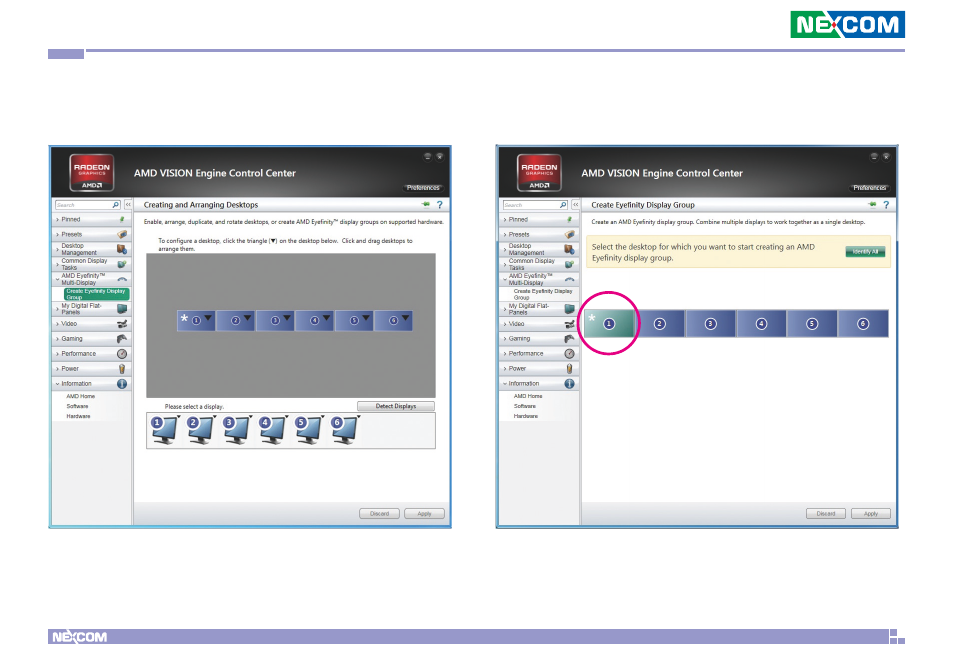Open desktop 6 triangle menu in left window
The width and height of the screenshot is (954, 671).
[x=406, y=318]
